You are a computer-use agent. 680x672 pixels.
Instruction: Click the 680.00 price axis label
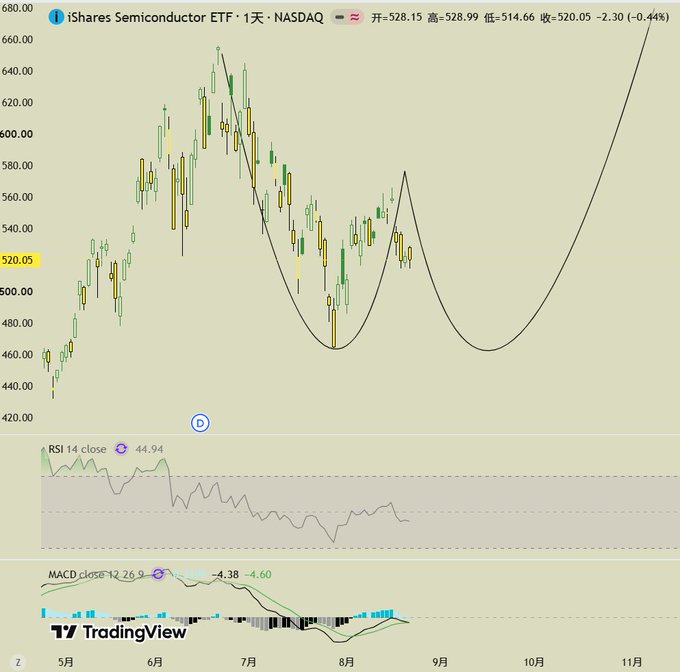coord(17,8)
